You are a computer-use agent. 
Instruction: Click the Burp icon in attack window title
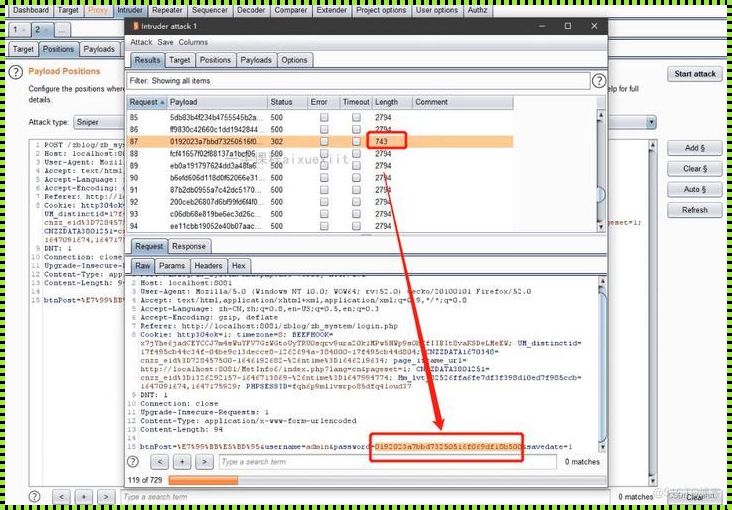coord(135,26)
